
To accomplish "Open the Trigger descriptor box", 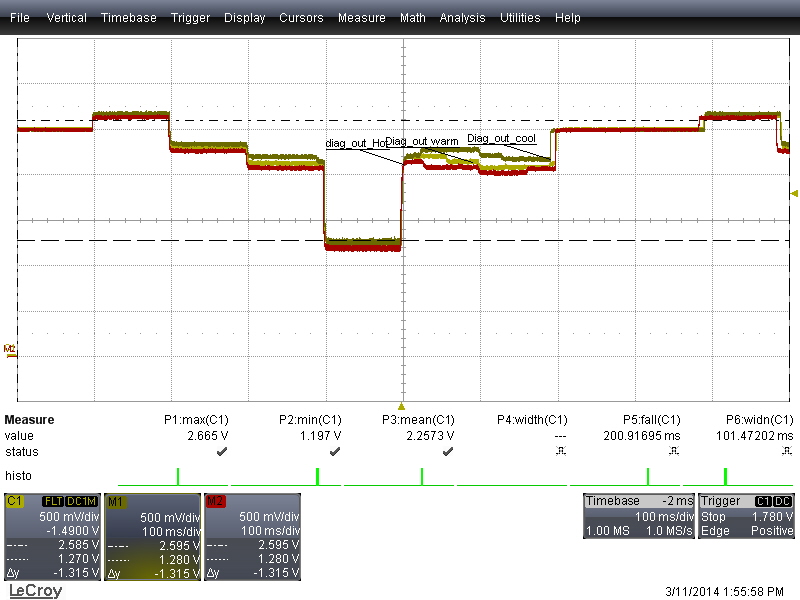I will (746, 516).
